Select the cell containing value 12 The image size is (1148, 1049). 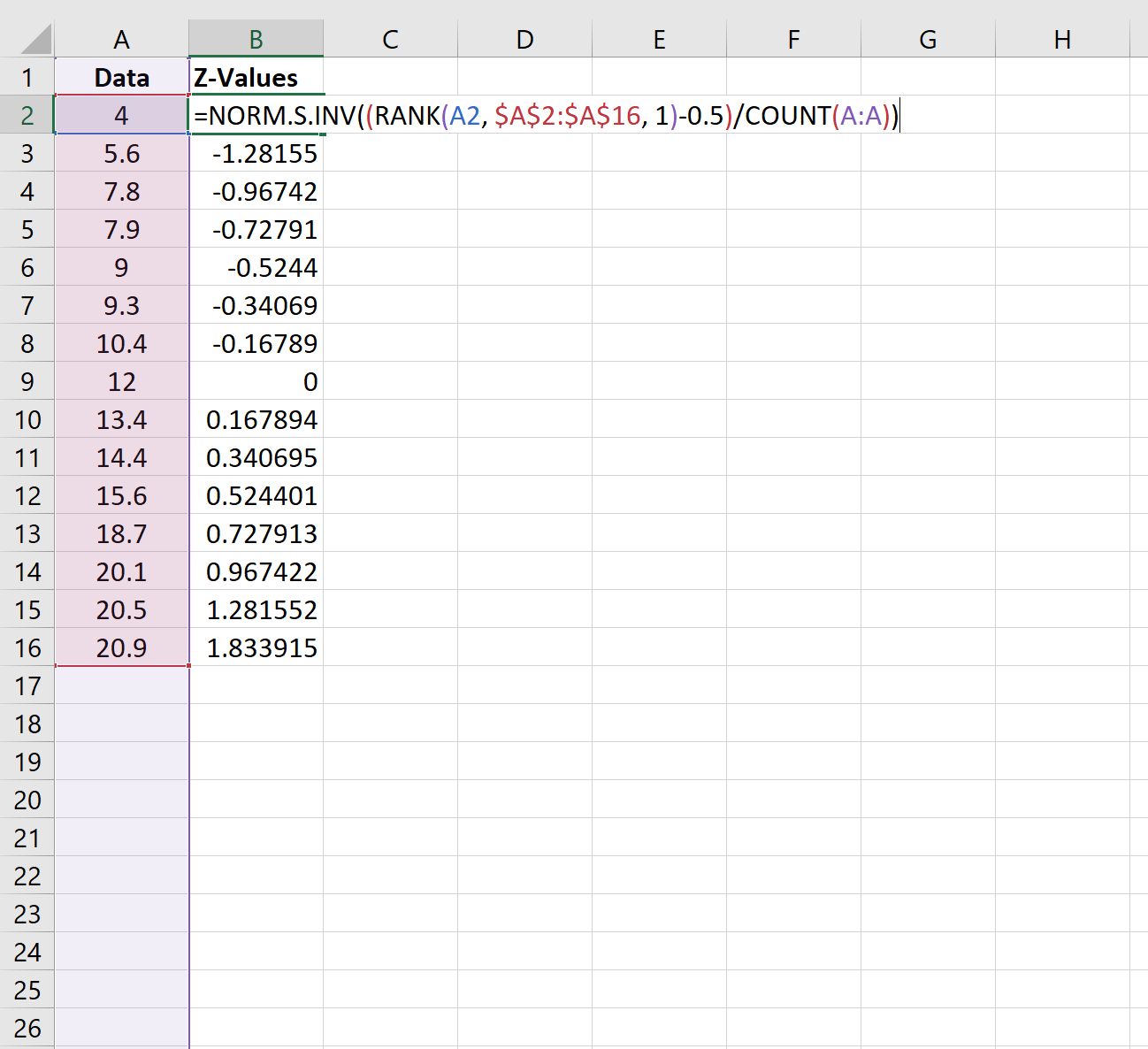point(121,381)
